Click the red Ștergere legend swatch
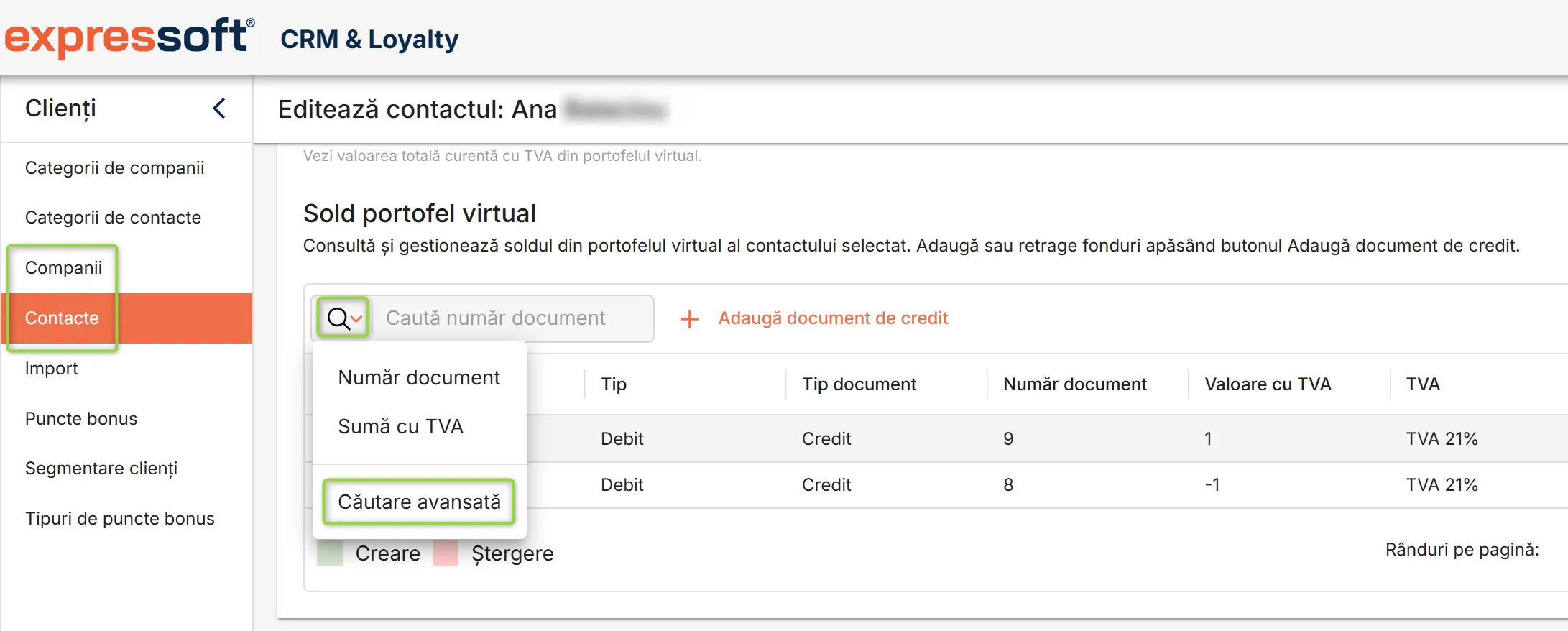Viewport: 1568px width, 631px height. [446, 553]
